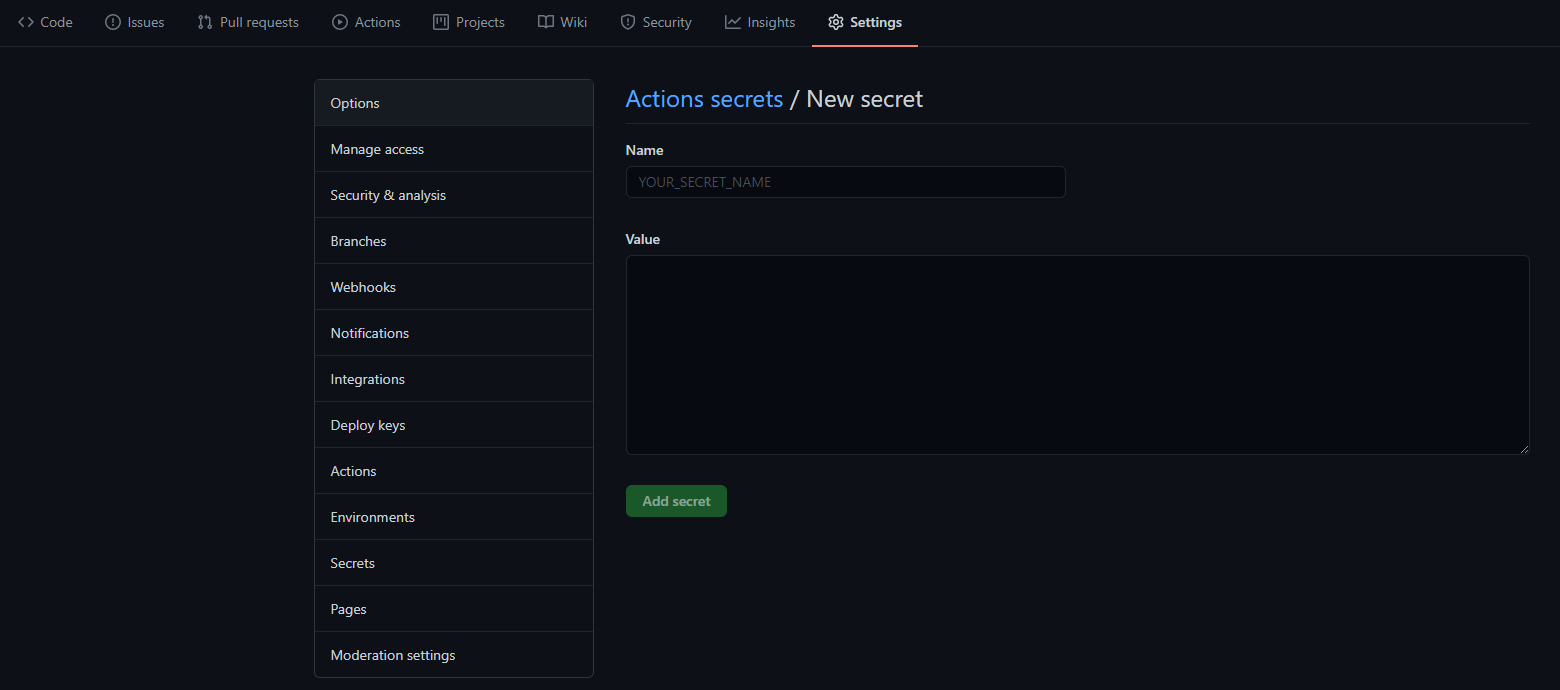Focus the secret Name input field
This screenshot has width=1560, height=690.
pyautogui.click(x=845, y=182)
